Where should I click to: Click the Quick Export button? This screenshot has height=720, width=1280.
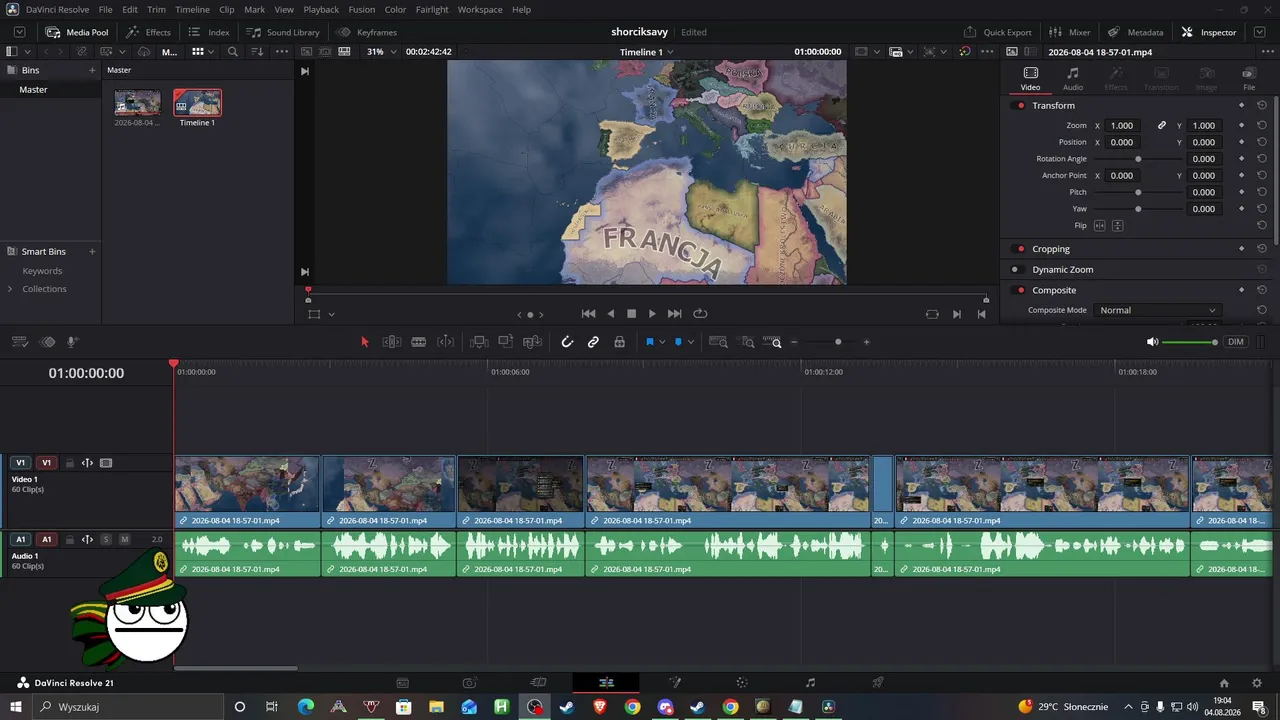[x=997, y=32]
